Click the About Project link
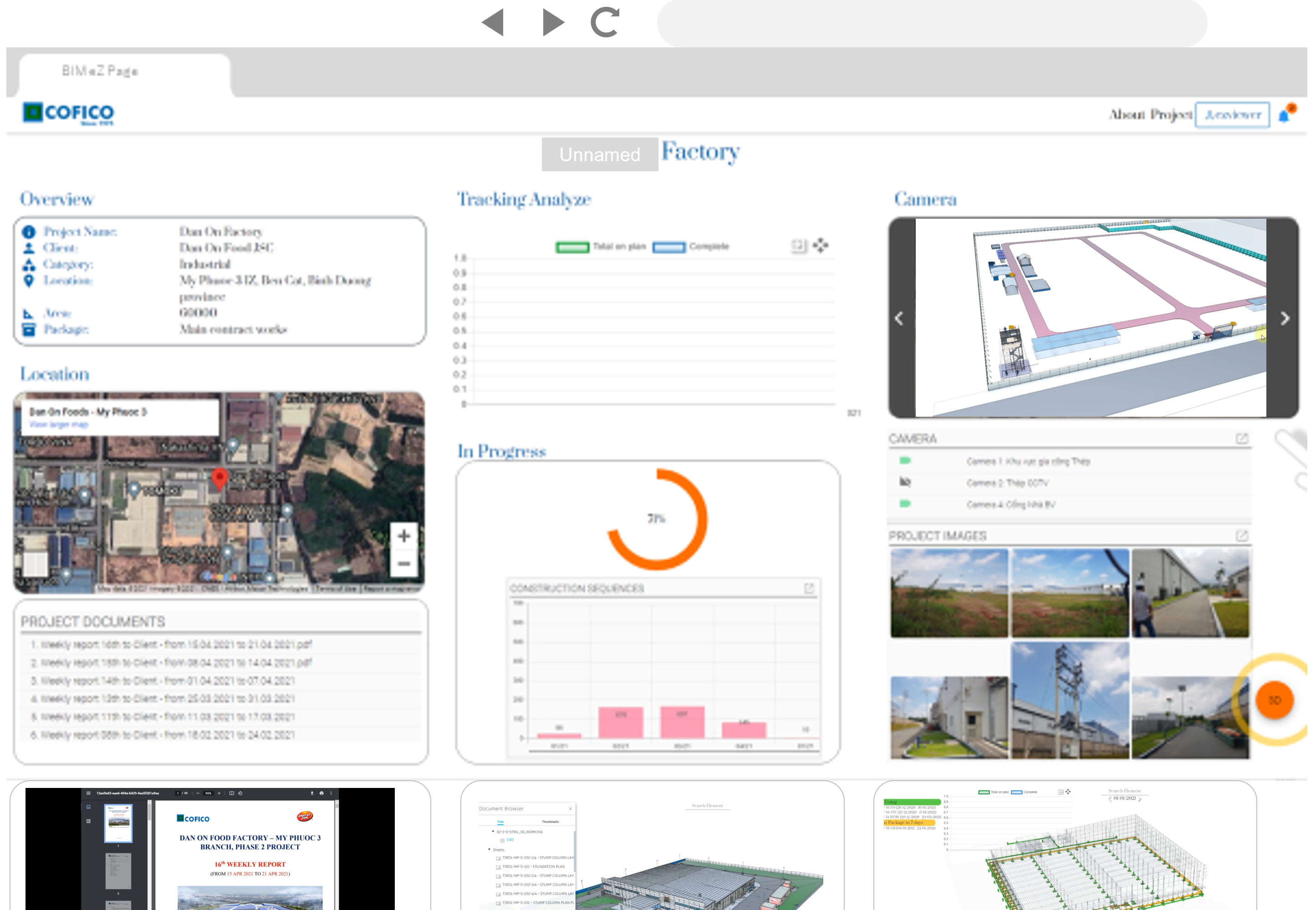 1150,115
